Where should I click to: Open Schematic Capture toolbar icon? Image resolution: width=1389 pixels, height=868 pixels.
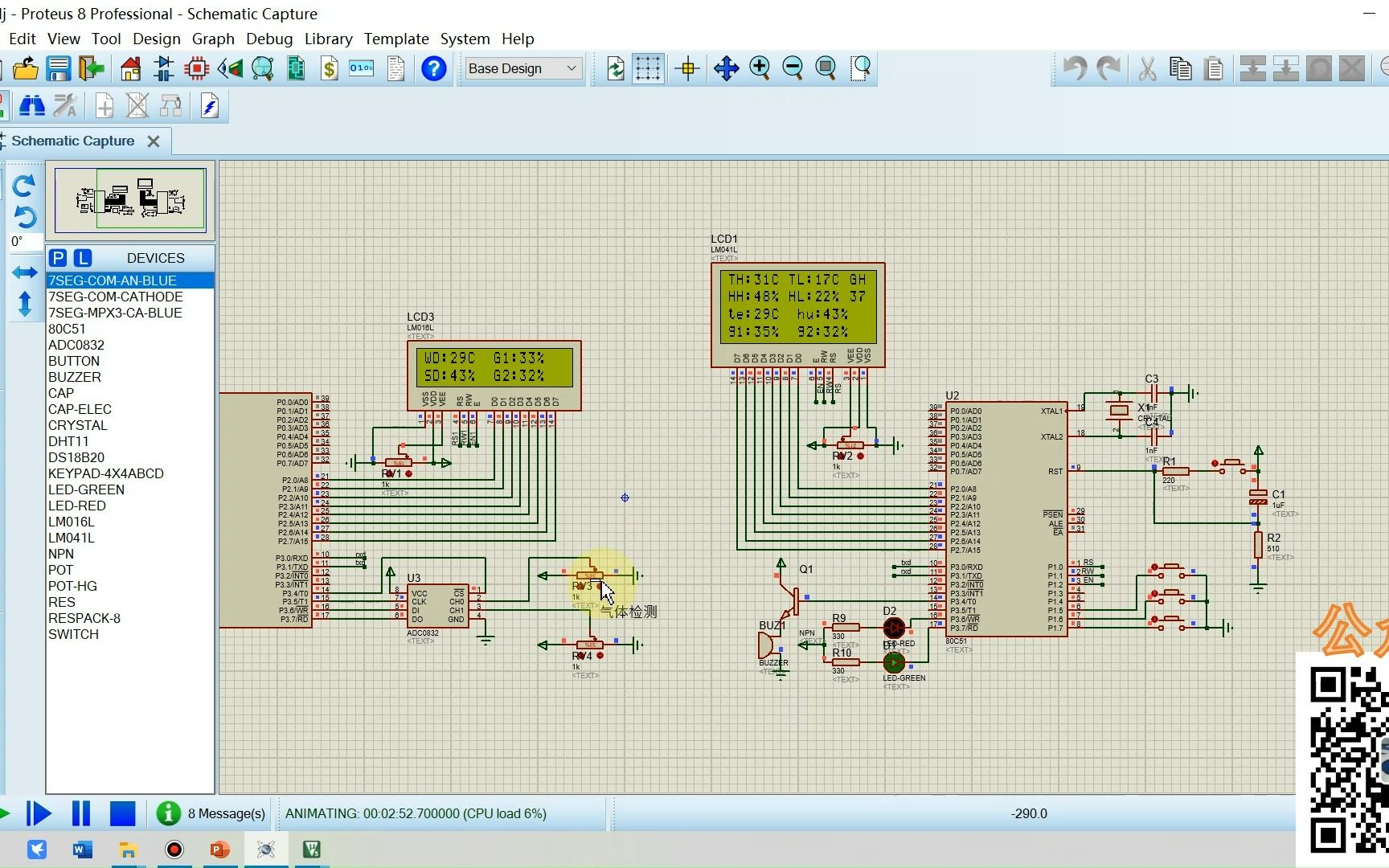pos(164,68)
